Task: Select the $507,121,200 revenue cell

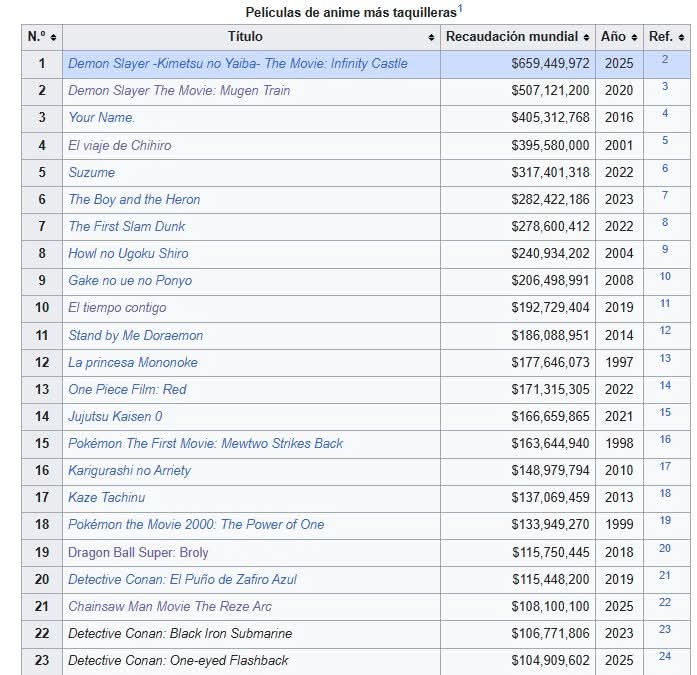Action: (518, 91)
